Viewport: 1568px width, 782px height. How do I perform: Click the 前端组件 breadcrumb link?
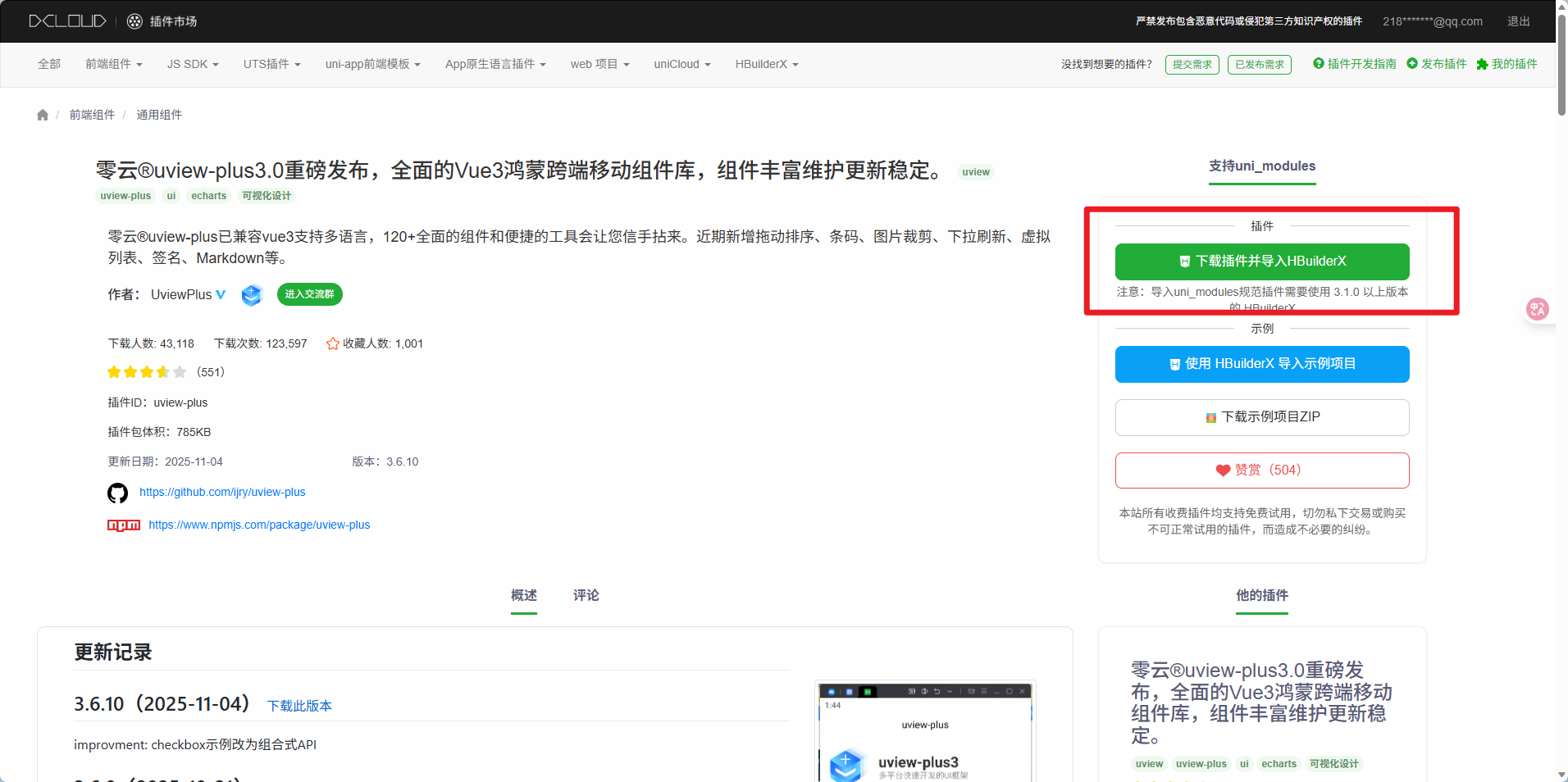(x=92, y=115)
